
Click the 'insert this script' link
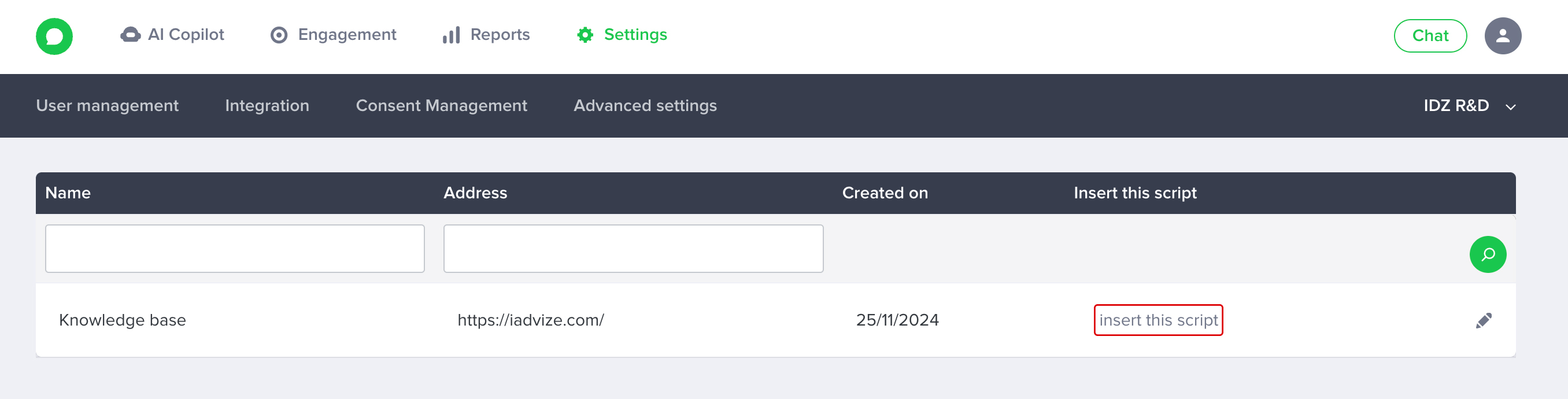[x=1157, y=320]
